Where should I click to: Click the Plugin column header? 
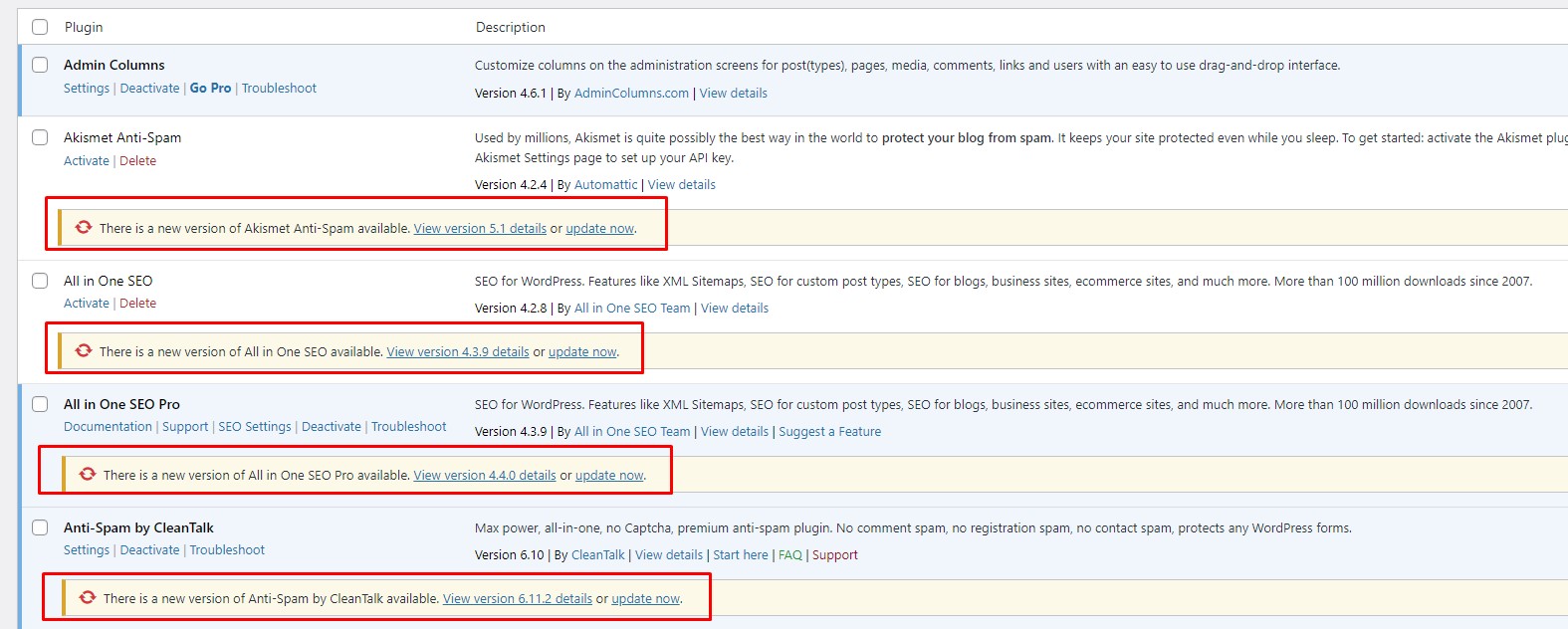[84, 27]
